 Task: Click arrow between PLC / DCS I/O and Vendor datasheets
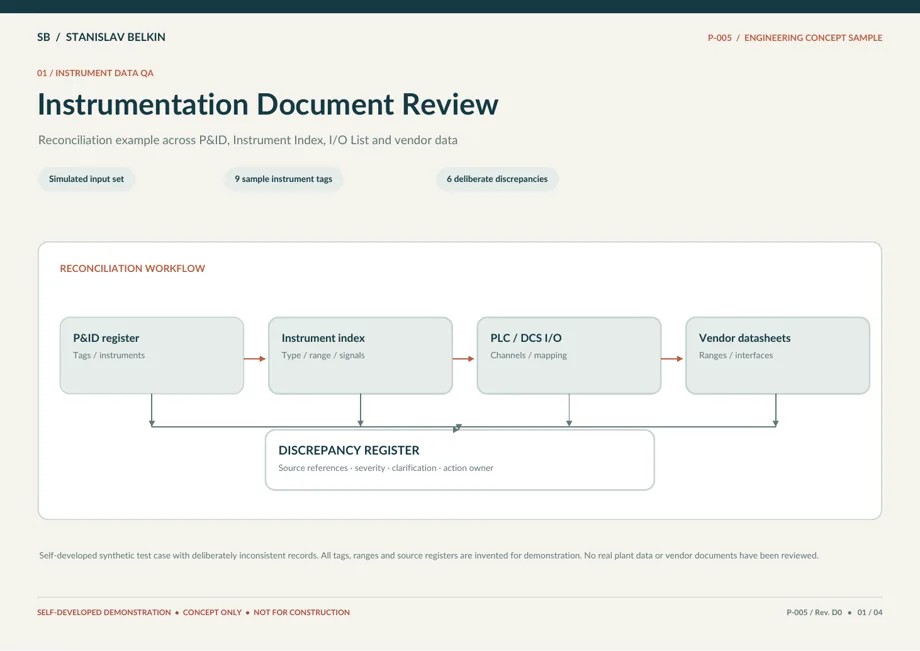click(672, 358)
